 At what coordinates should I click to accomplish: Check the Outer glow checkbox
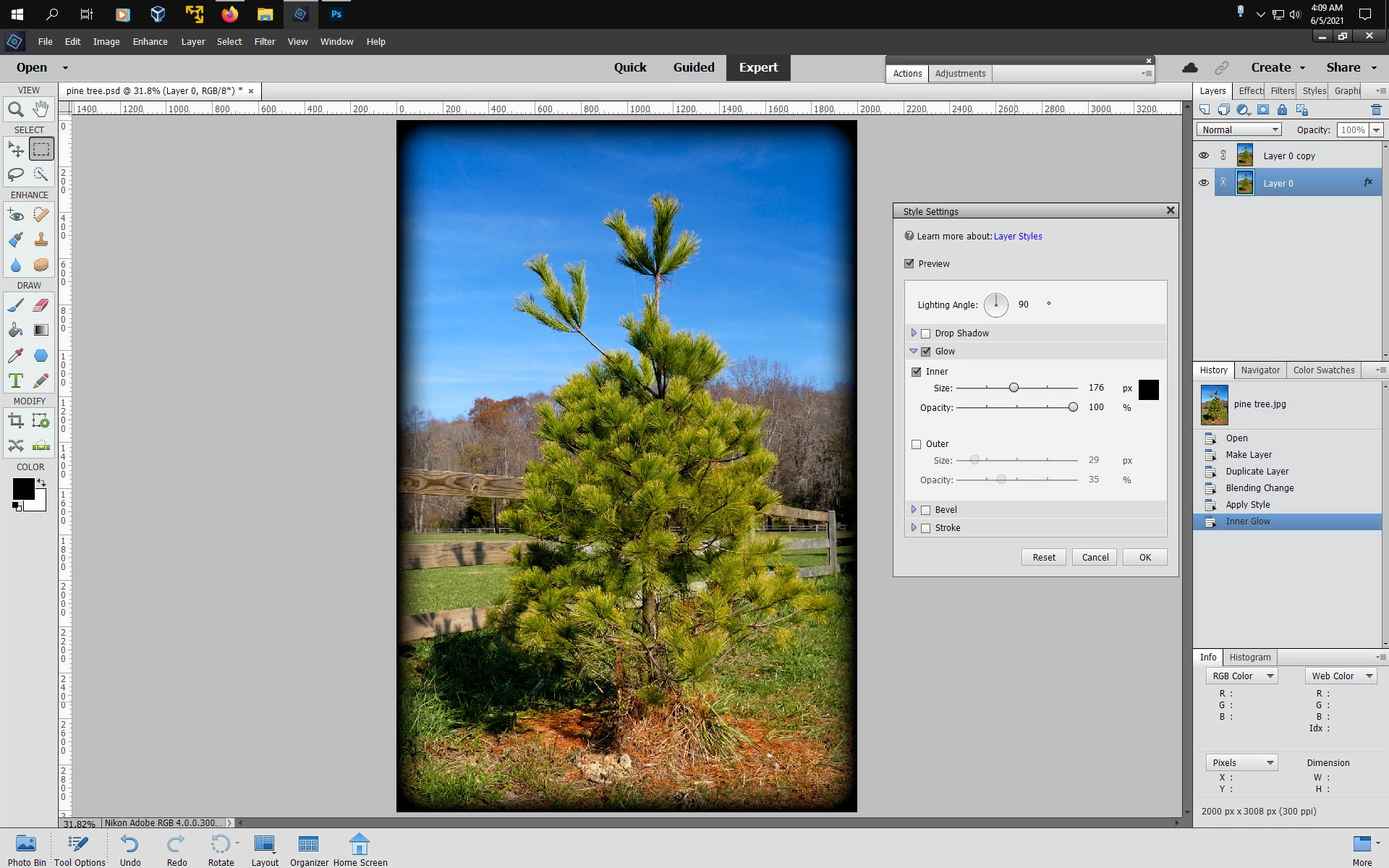[917, 444]
